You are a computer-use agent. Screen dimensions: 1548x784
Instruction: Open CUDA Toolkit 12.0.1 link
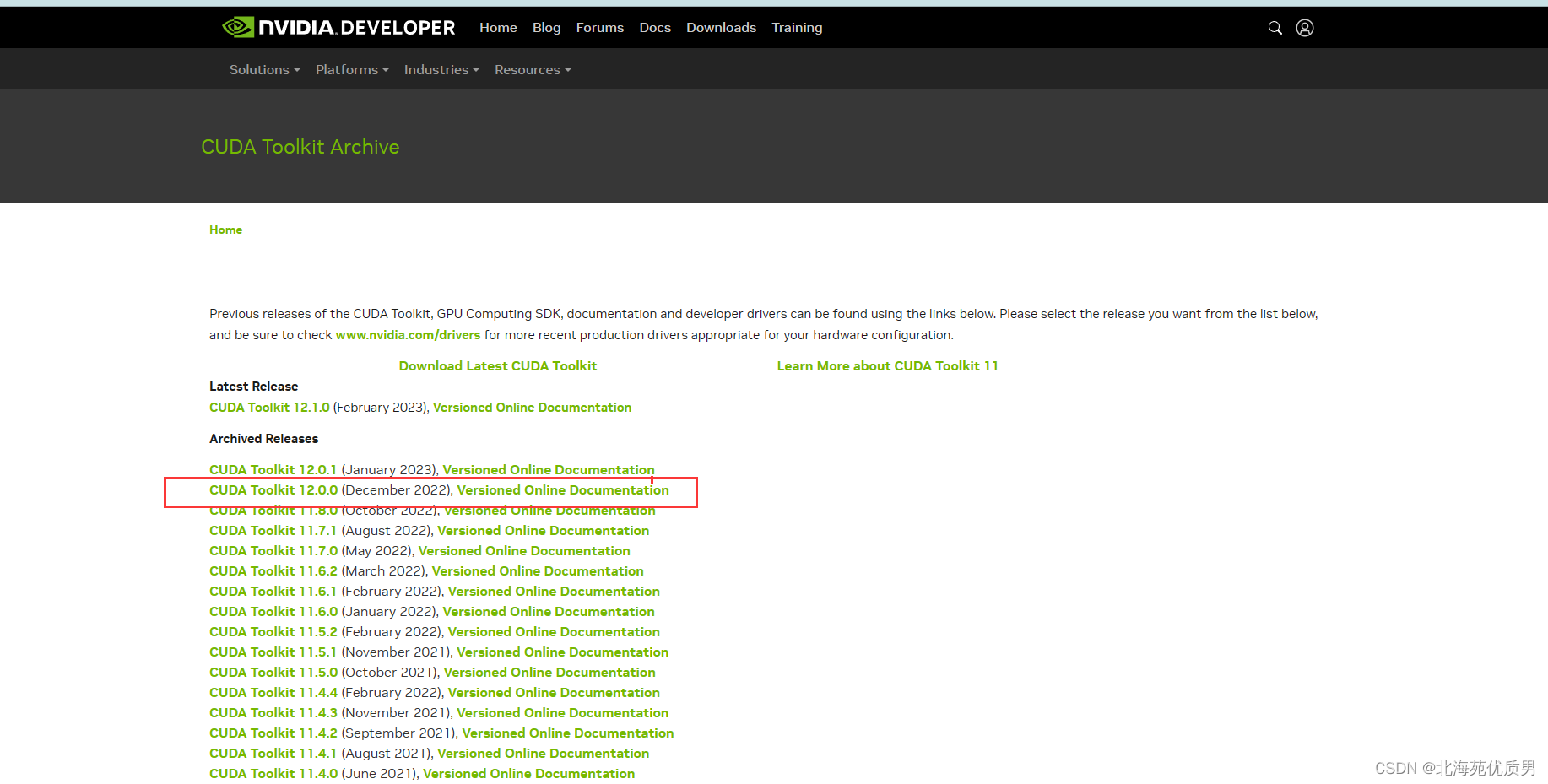pos(273,470)
